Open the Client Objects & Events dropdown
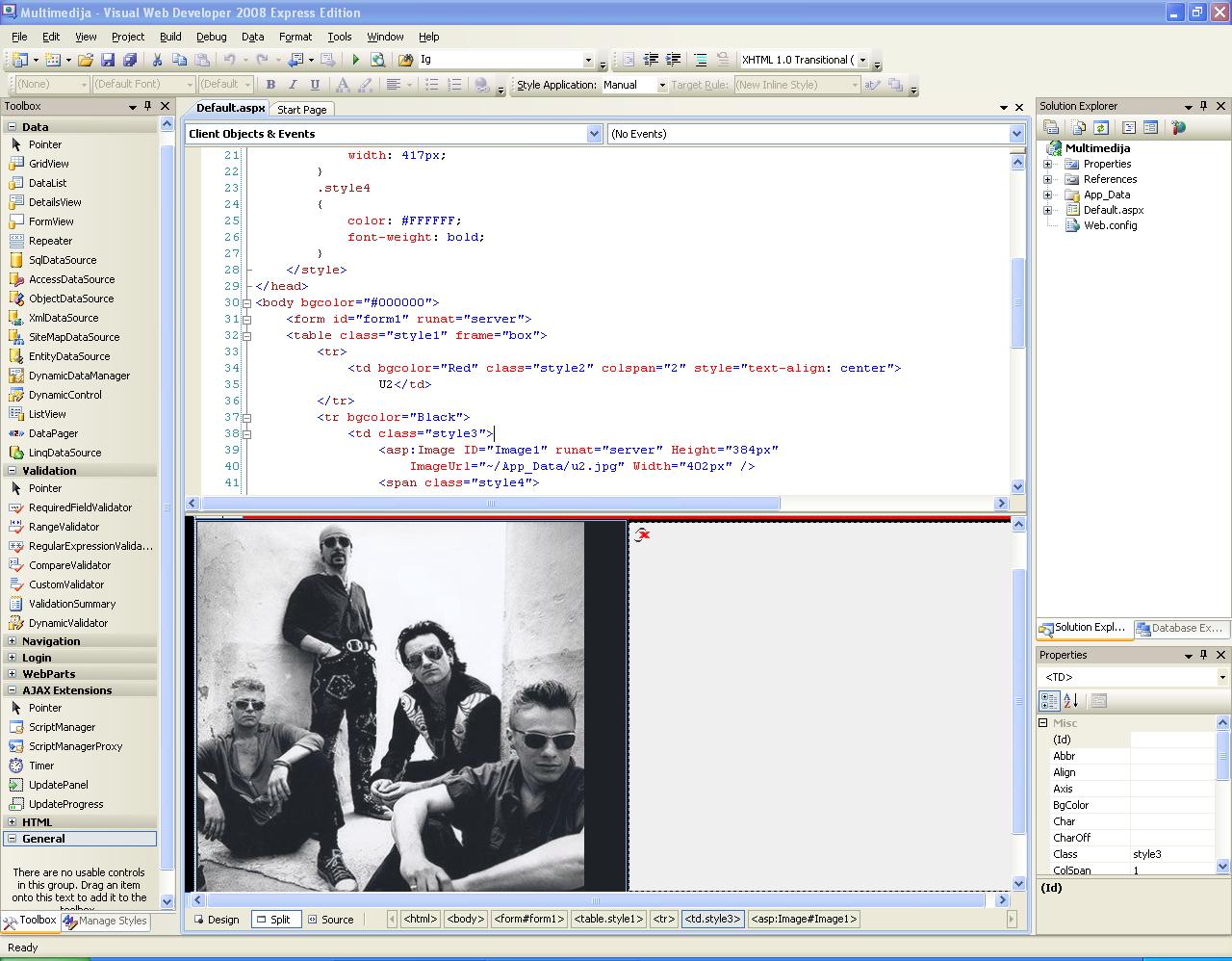The width and height of the screenshot is (1232, 961). [594, 134]
